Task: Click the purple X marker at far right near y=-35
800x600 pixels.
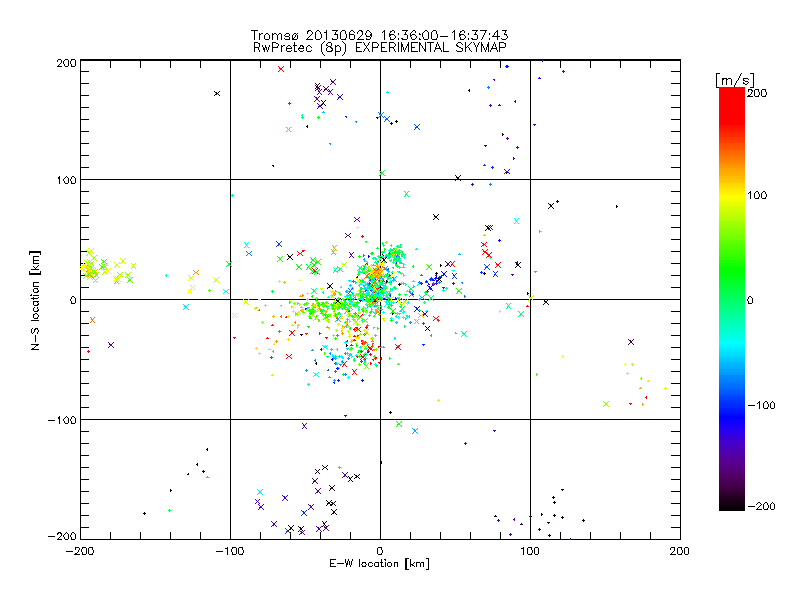Action: (631, 342)
